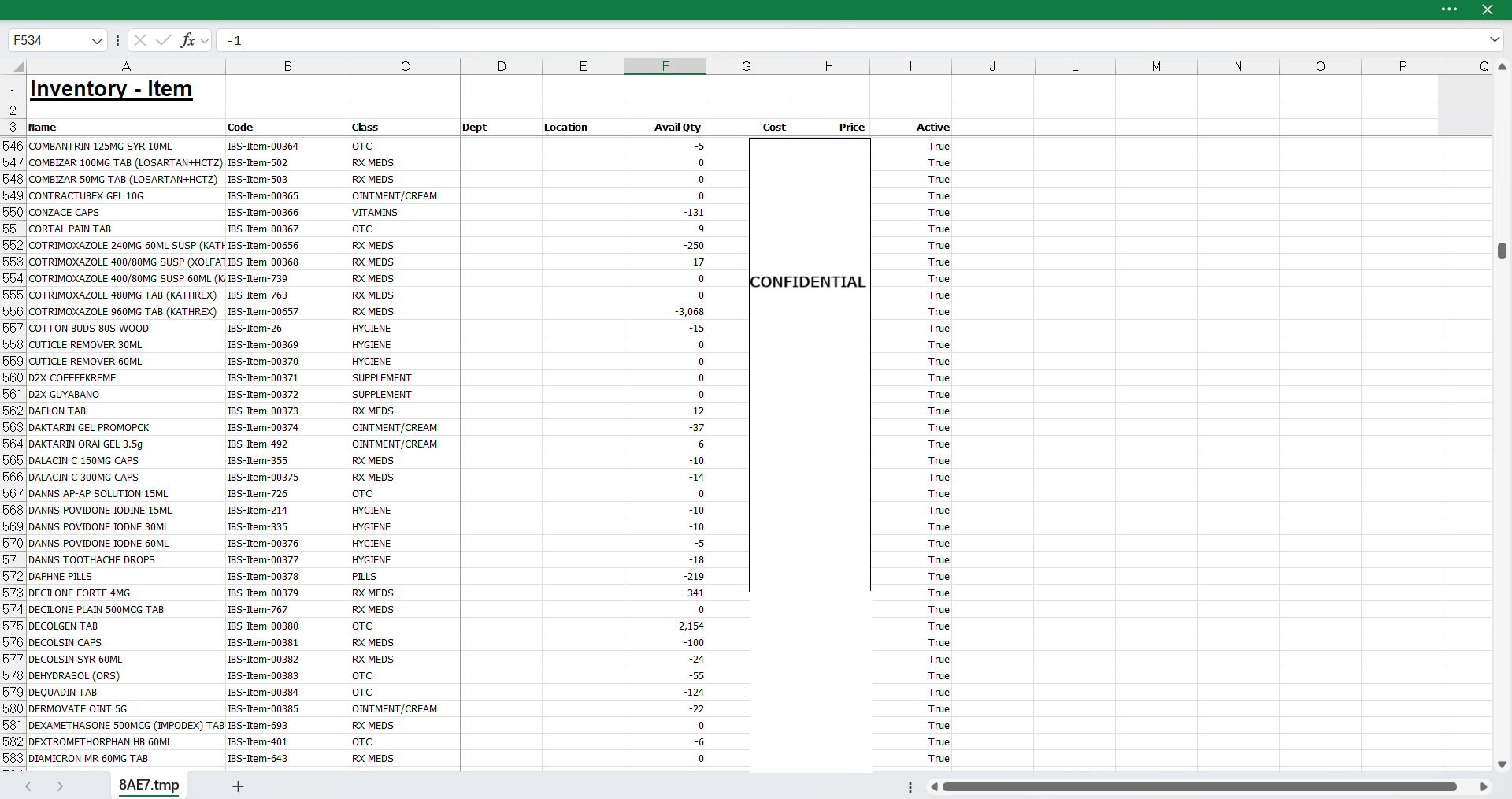Select cell DECOLGEN TAB
Image resolution: width=1512 pixels, height=799 pixels.
(126, 626)
